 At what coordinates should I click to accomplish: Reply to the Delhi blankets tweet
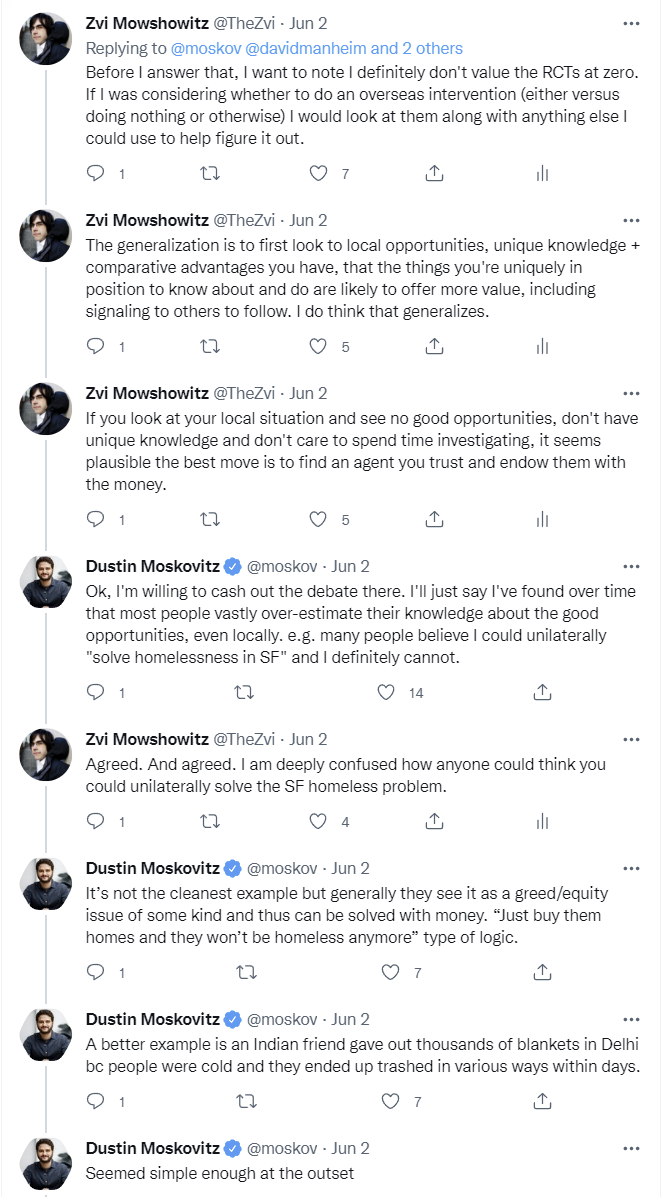pyautogui.click(x=96, y=1101)
